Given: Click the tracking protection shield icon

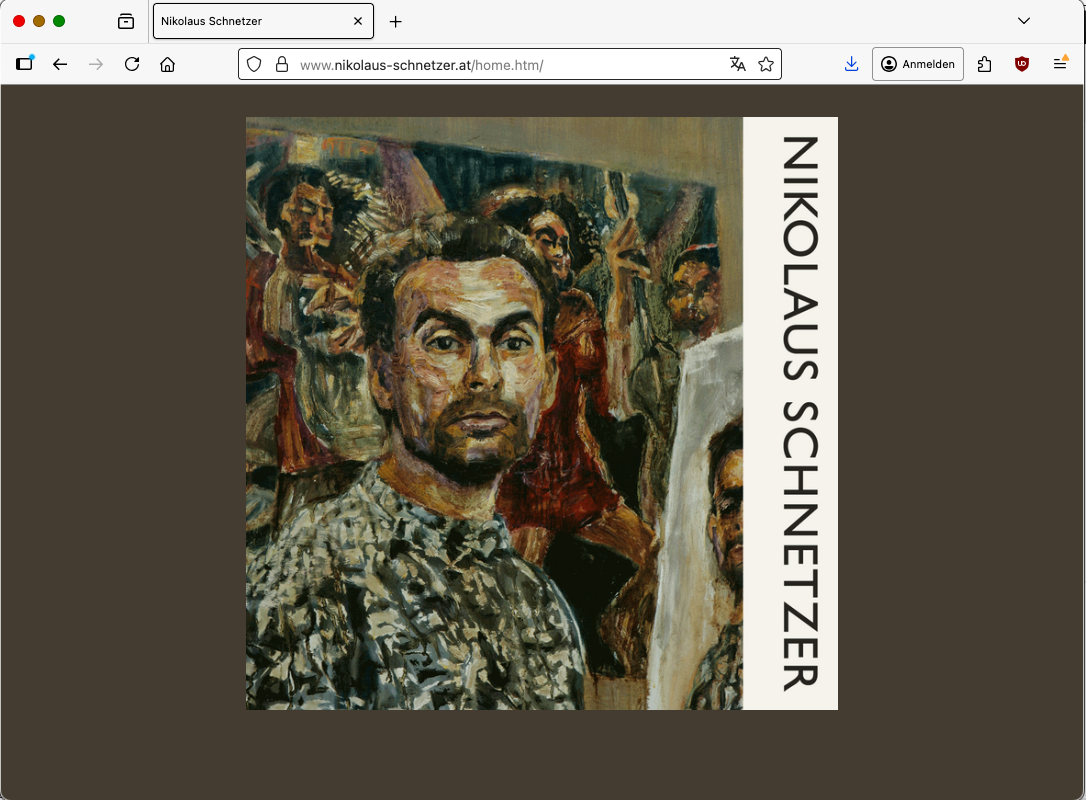Looking at the screenshot, I should [x=254, y=64].
